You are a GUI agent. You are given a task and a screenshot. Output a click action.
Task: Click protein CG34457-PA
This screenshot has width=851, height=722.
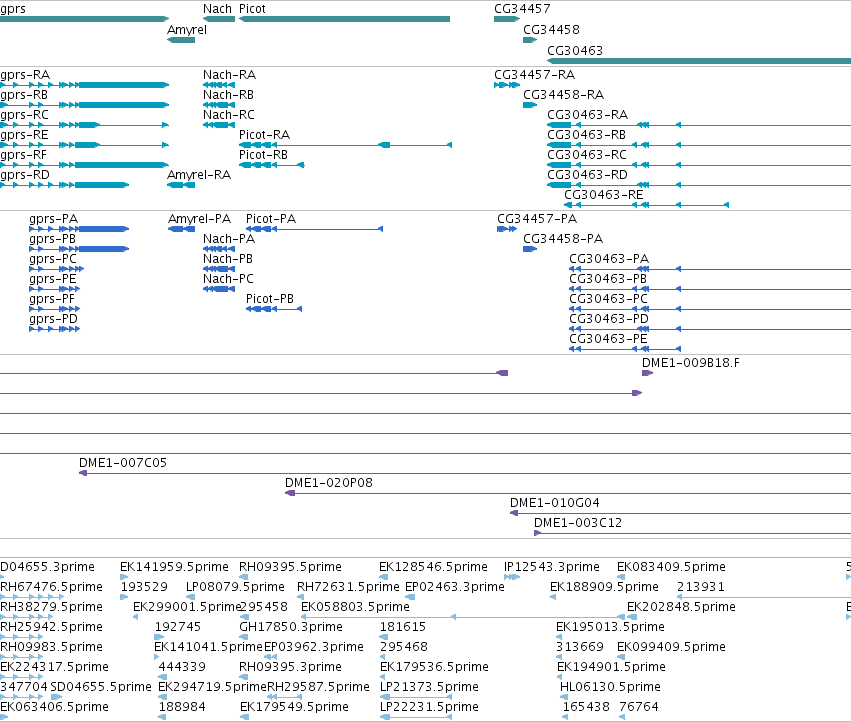tap(507, 229)
